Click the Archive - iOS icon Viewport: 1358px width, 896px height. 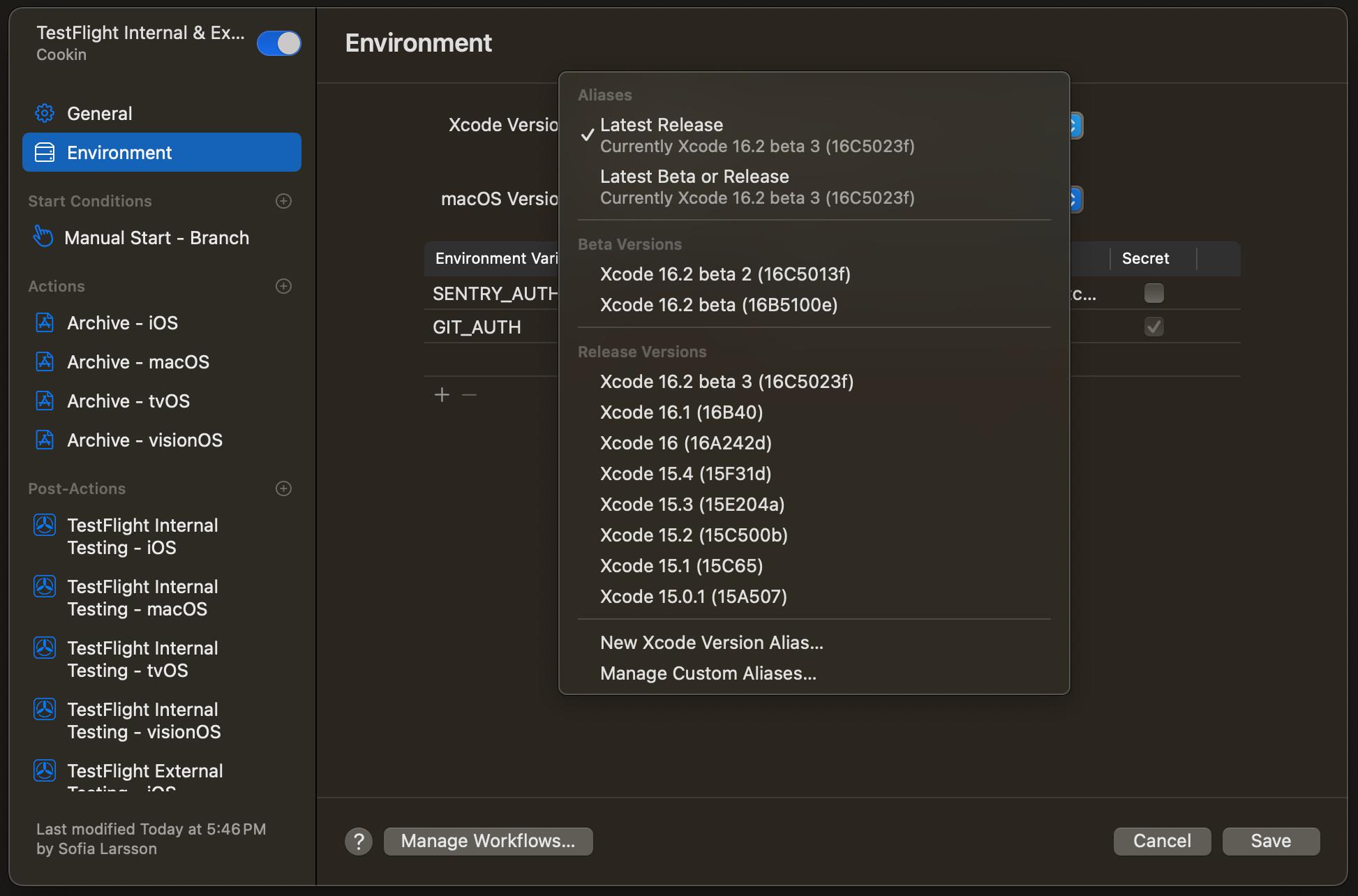tap(45, 322)
